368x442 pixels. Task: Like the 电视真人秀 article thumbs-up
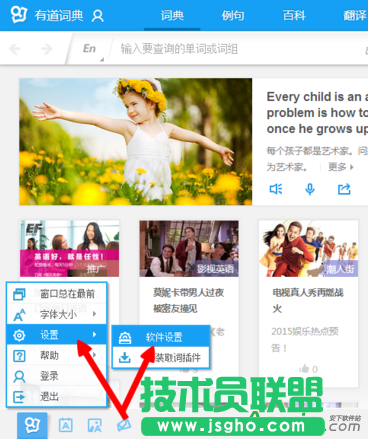pos(304,368)
